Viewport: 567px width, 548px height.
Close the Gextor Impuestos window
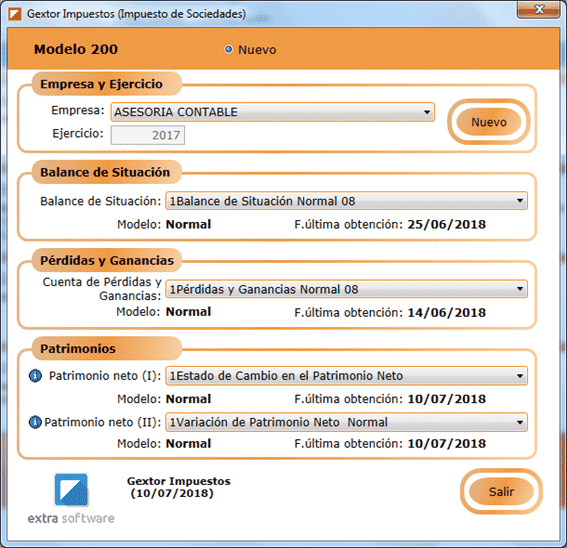coord(538,9)
